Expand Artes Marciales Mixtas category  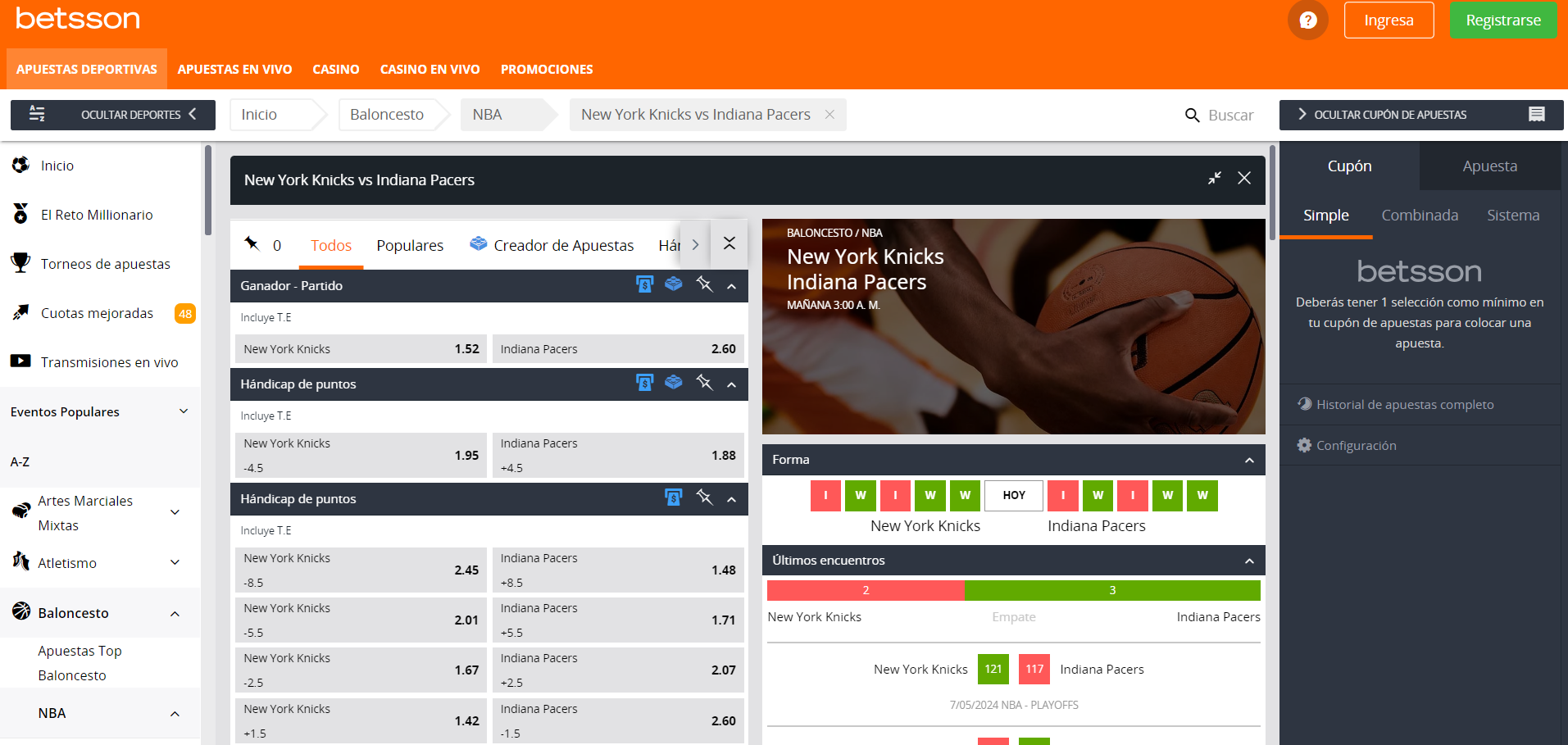tap(175, 512)
